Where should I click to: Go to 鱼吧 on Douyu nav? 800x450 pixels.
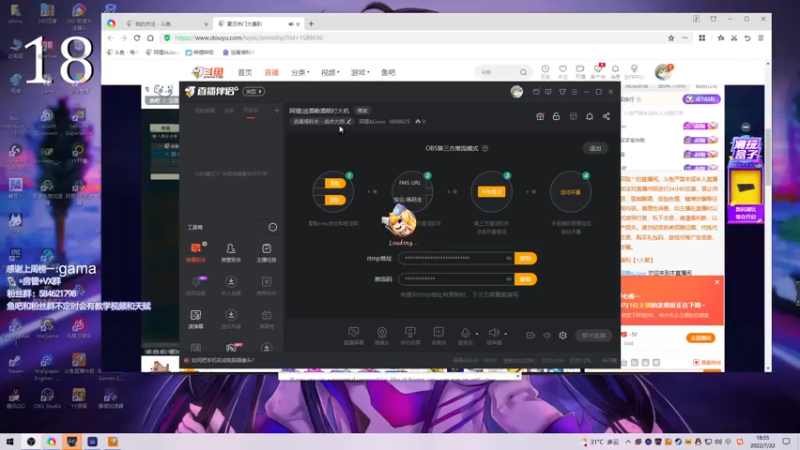(x=388, y=72)
